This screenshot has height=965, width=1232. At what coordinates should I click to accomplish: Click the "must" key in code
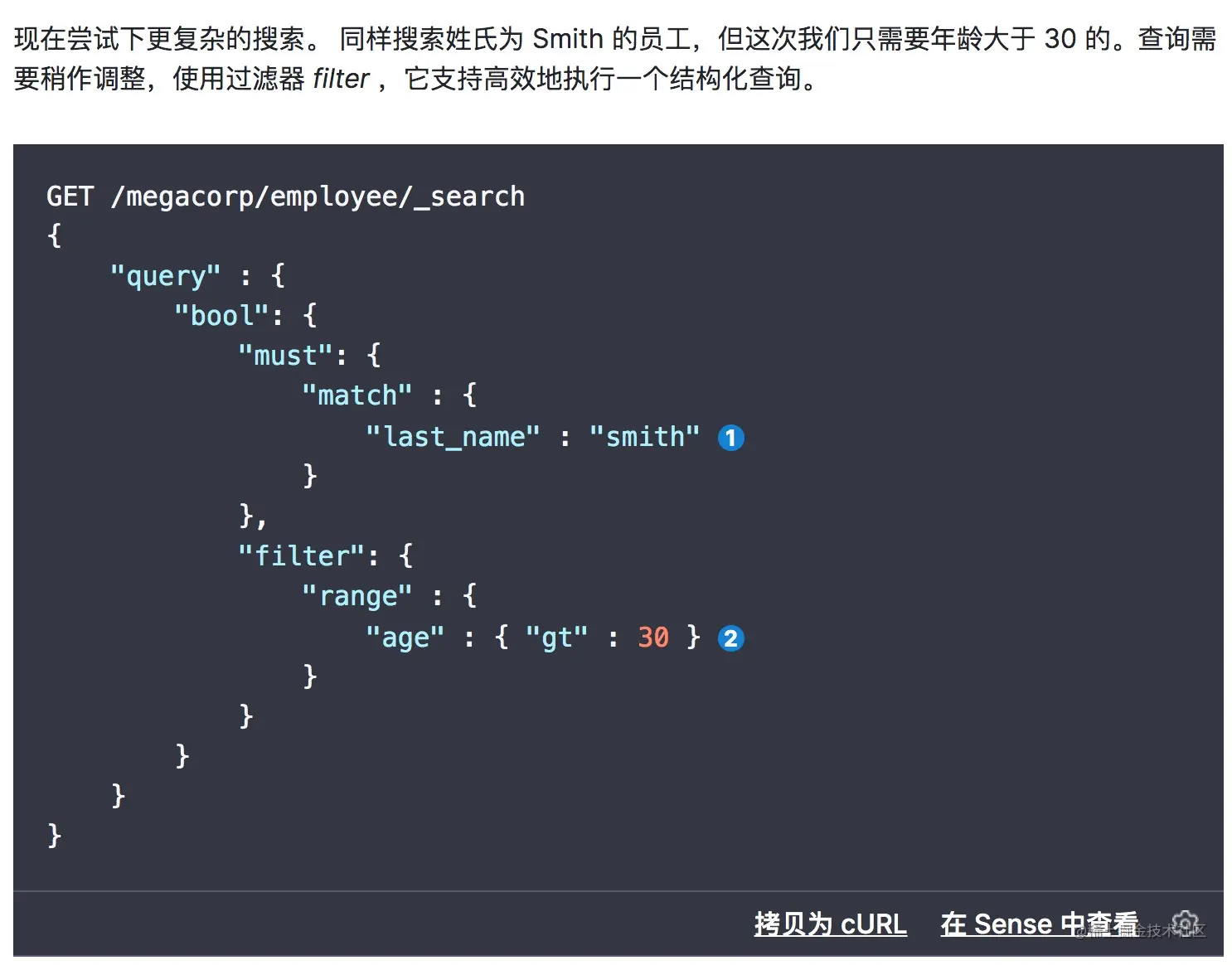(285, 356)
